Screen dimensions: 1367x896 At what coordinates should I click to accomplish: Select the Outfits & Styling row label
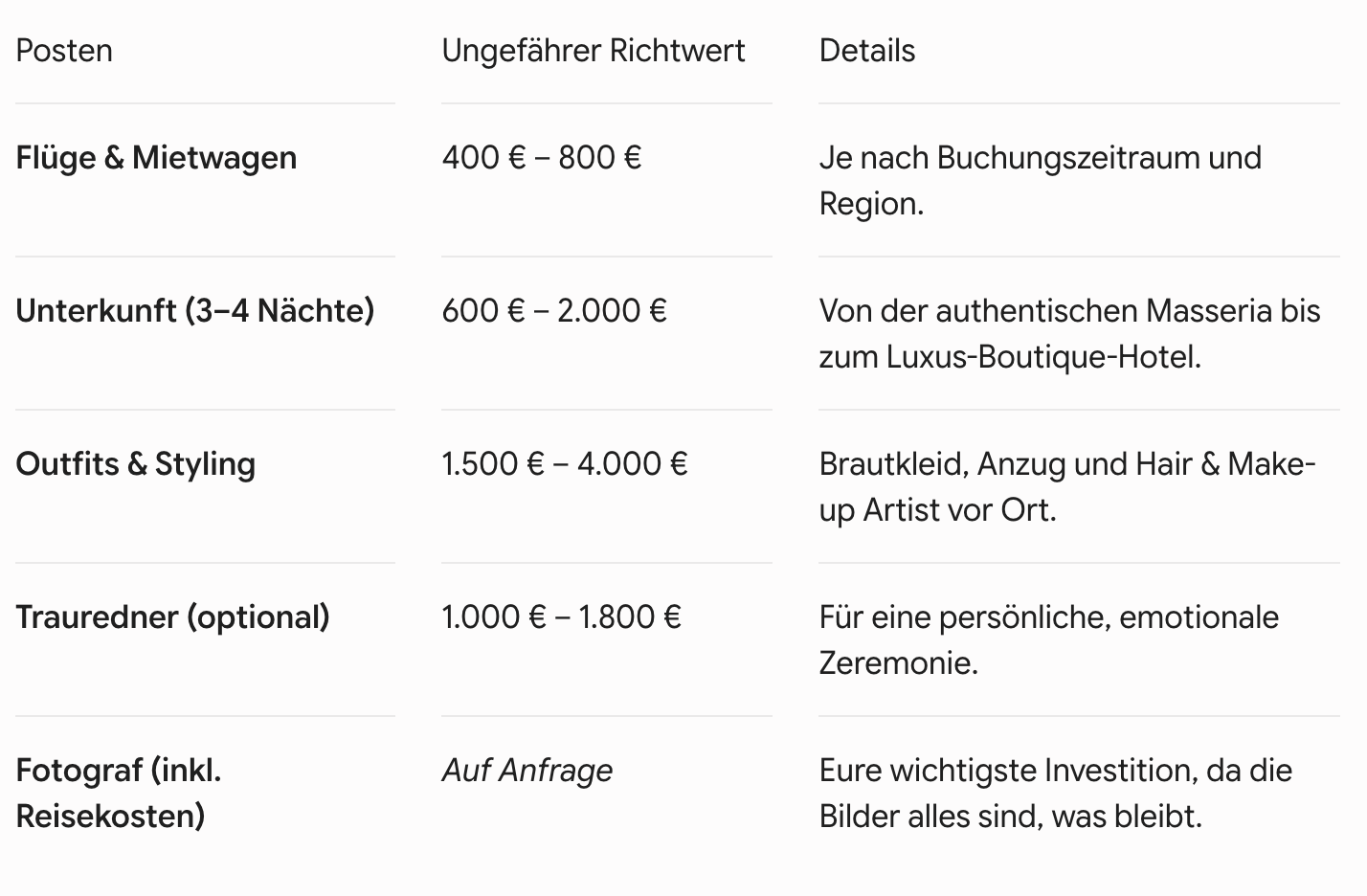[136, 464]
